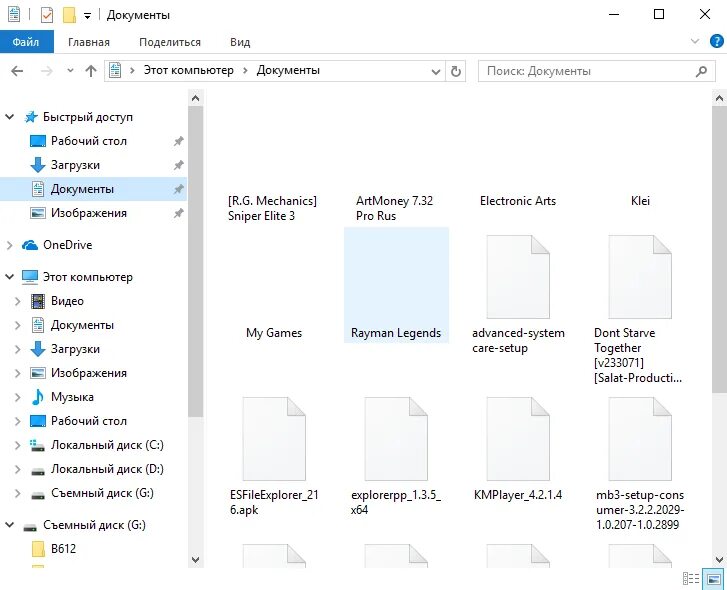Click the New folder quick access icon
Image resolution: width=727 pixels, height=590 pixels.
coord(69,15)
